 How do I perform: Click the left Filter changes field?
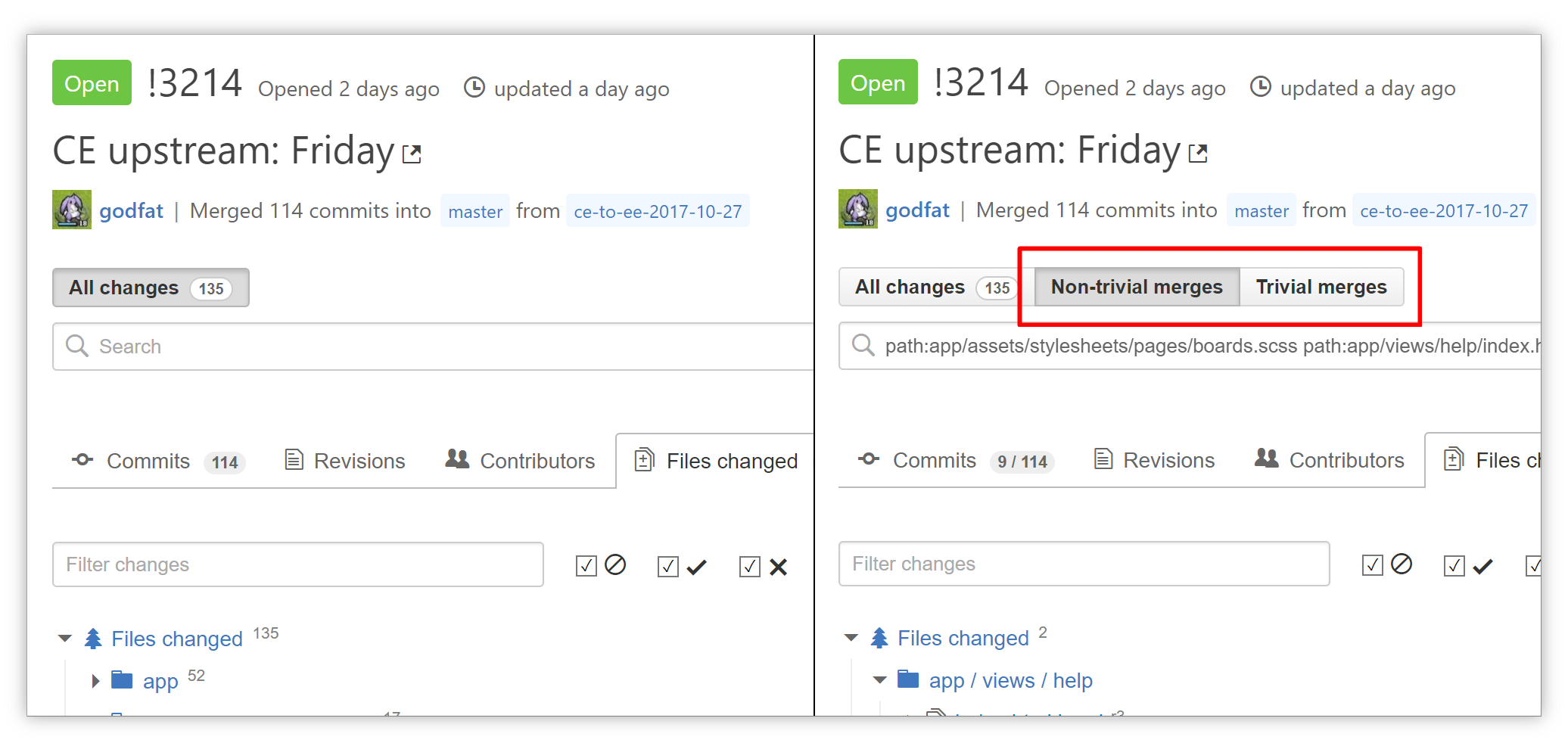(298, 564)
